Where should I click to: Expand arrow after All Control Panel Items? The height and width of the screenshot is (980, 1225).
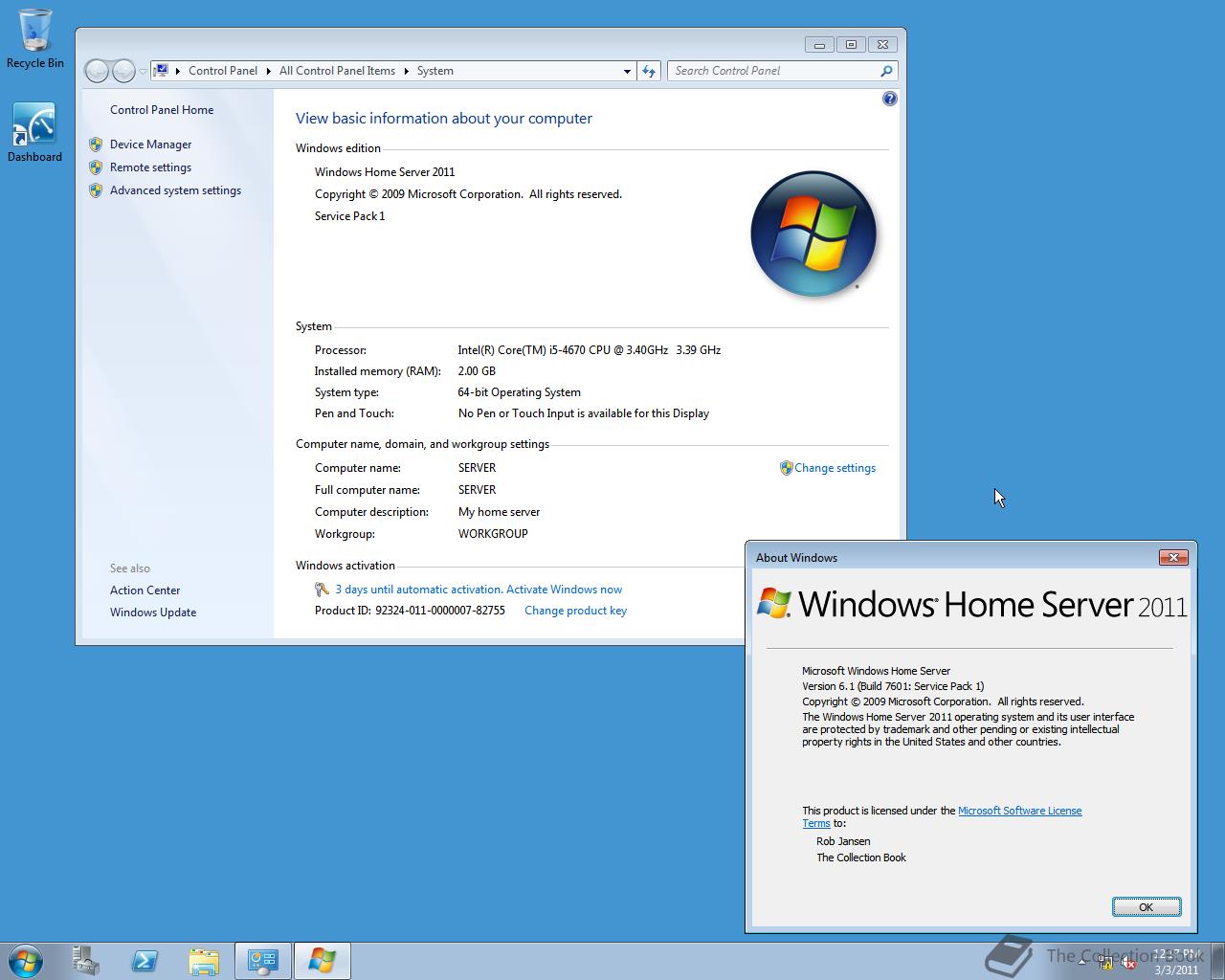click(407, 71)
